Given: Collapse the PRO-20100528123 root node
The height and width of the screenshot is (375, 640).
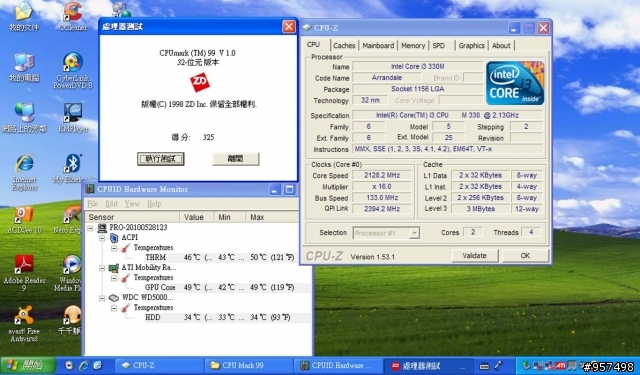Looking at the screenshot, I should (91, 228).
